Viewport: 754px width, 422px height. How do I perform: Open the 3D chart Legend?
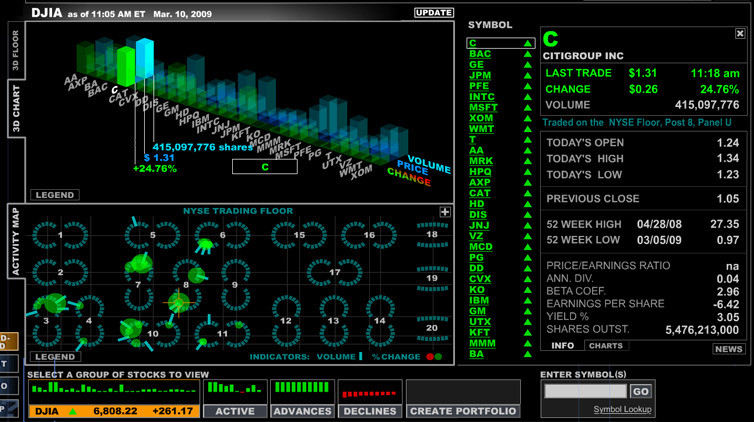(x=54, y=195)
